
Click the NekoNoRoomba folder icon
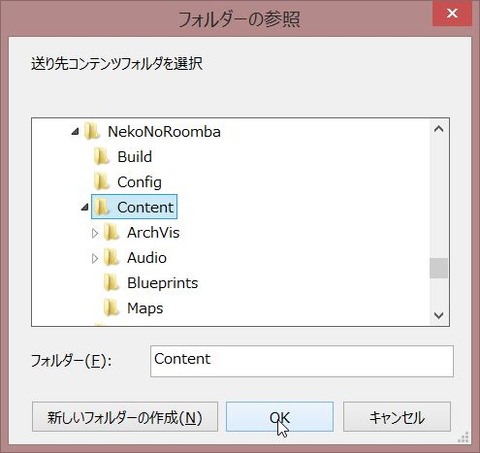click(x=92, y=131)
